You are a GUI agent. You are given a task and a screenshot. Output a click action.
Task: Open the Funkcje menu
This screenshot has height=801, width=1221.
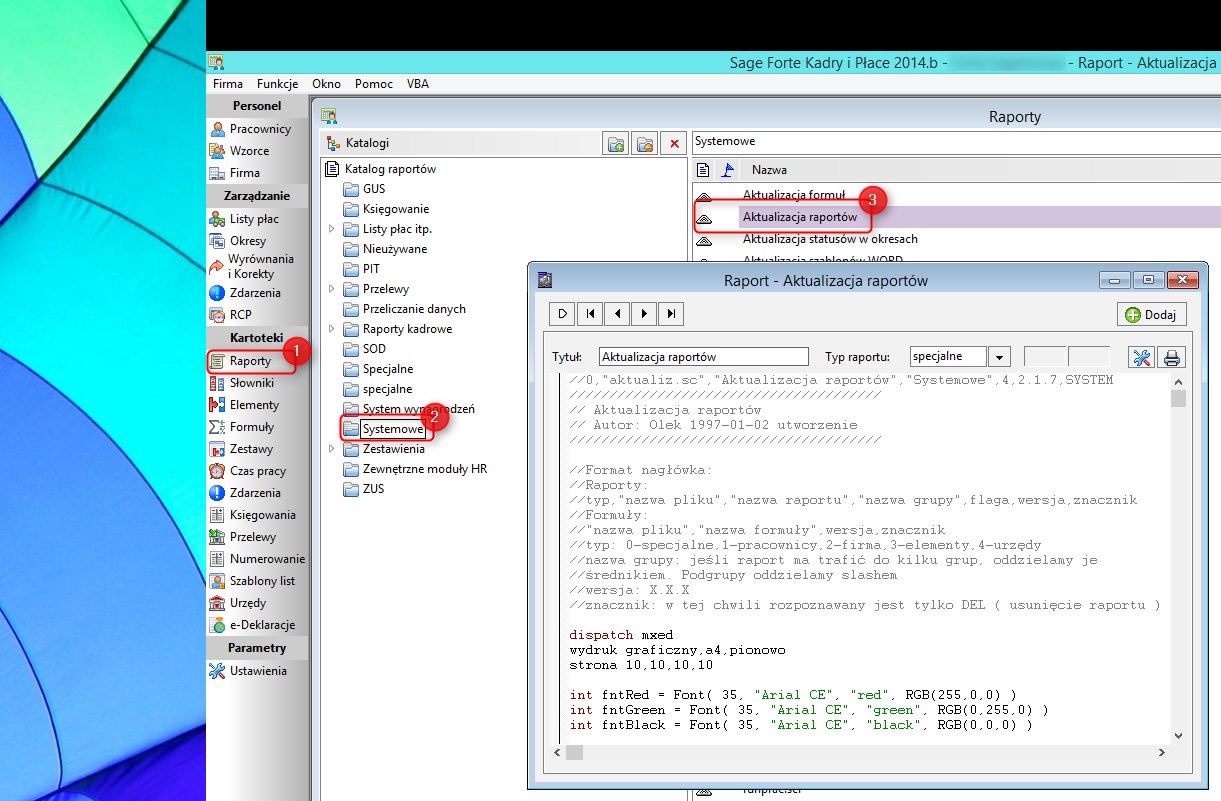click(x=277, y=84)
